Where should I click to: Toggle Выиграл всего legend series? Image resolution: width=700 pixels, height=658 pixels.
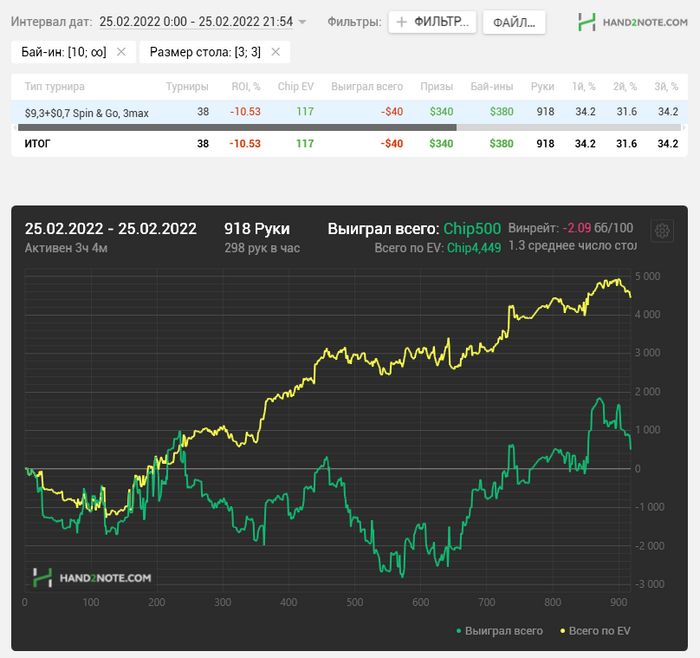pos(500,631)
